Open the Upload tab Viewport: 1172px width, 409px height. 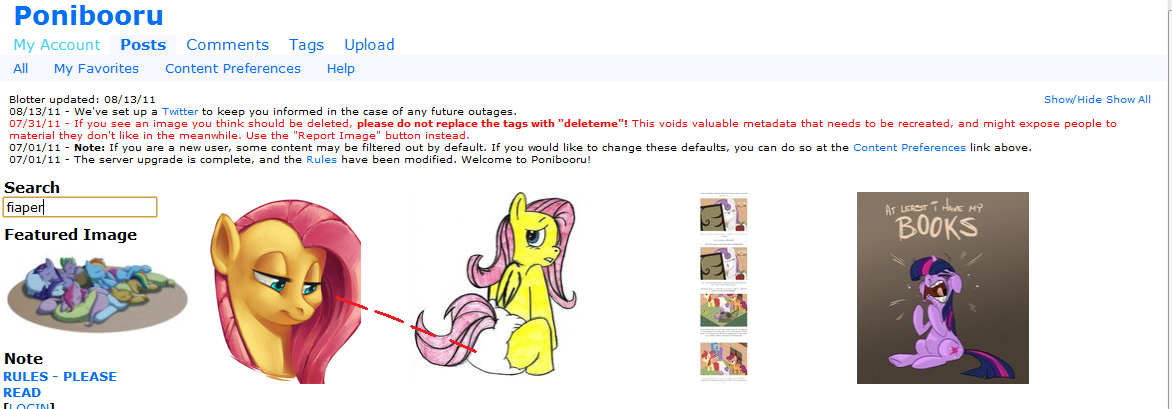(x=369, y=45)
